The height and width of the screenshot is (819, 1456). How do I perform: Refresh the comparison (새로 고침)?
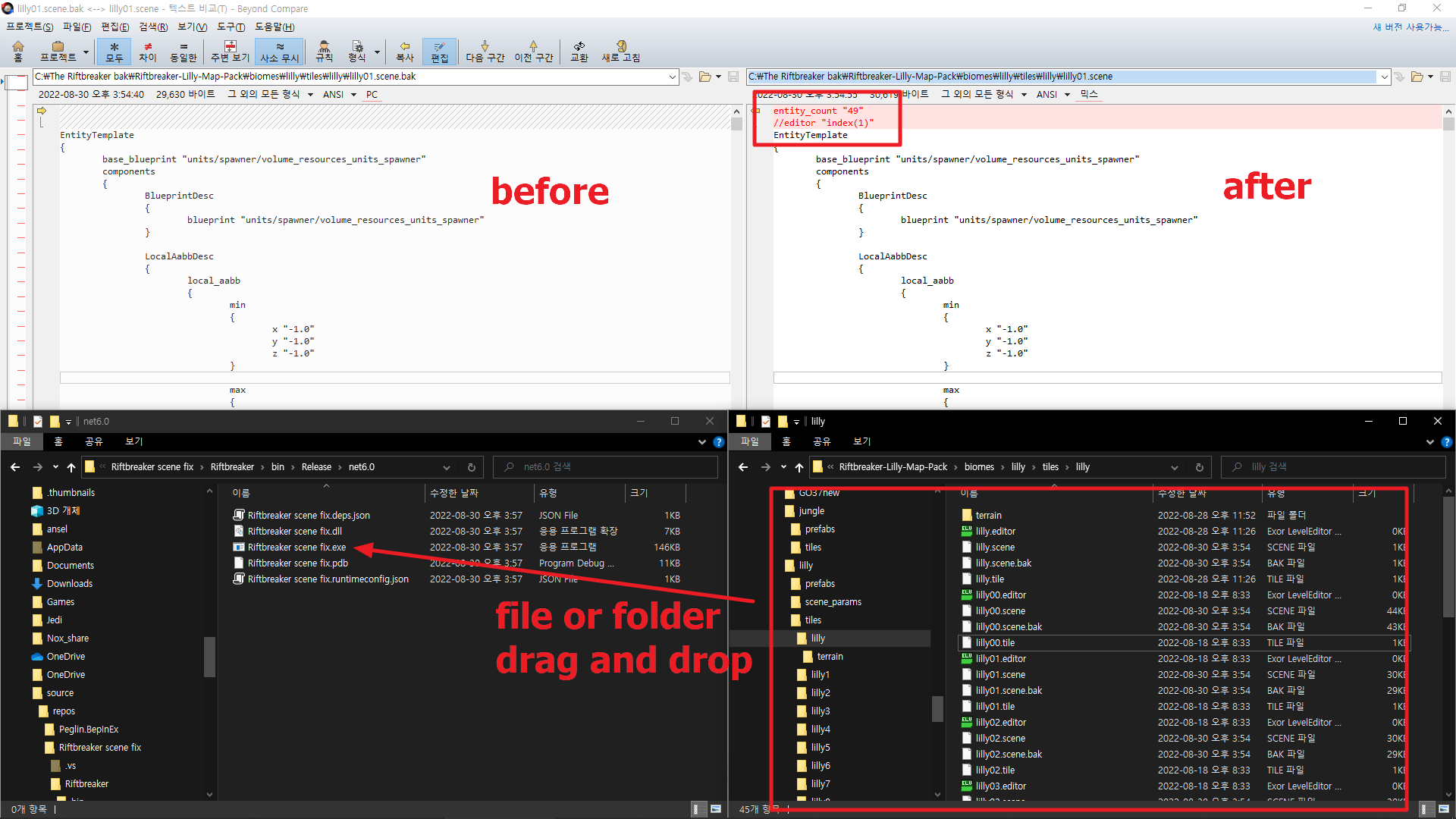tap(620, 52)
